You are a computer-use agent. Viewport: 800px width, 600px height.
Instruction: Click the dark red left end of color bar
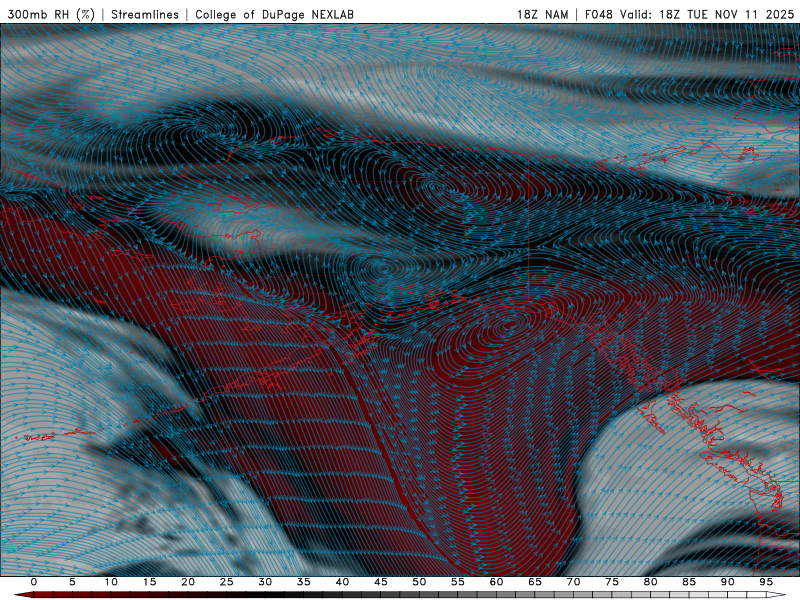pos(23,595)
